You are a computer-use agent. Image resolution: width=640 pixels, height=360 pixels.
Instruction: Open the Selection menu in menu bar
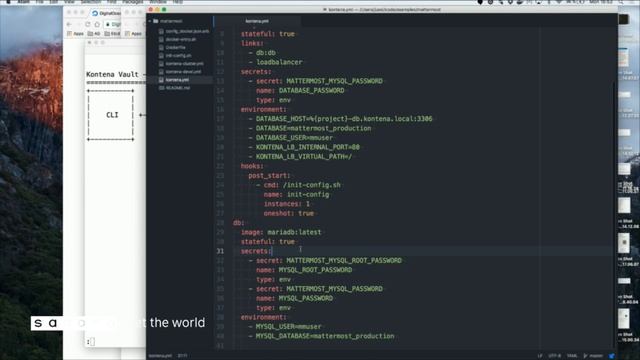(x=91, y=2)
